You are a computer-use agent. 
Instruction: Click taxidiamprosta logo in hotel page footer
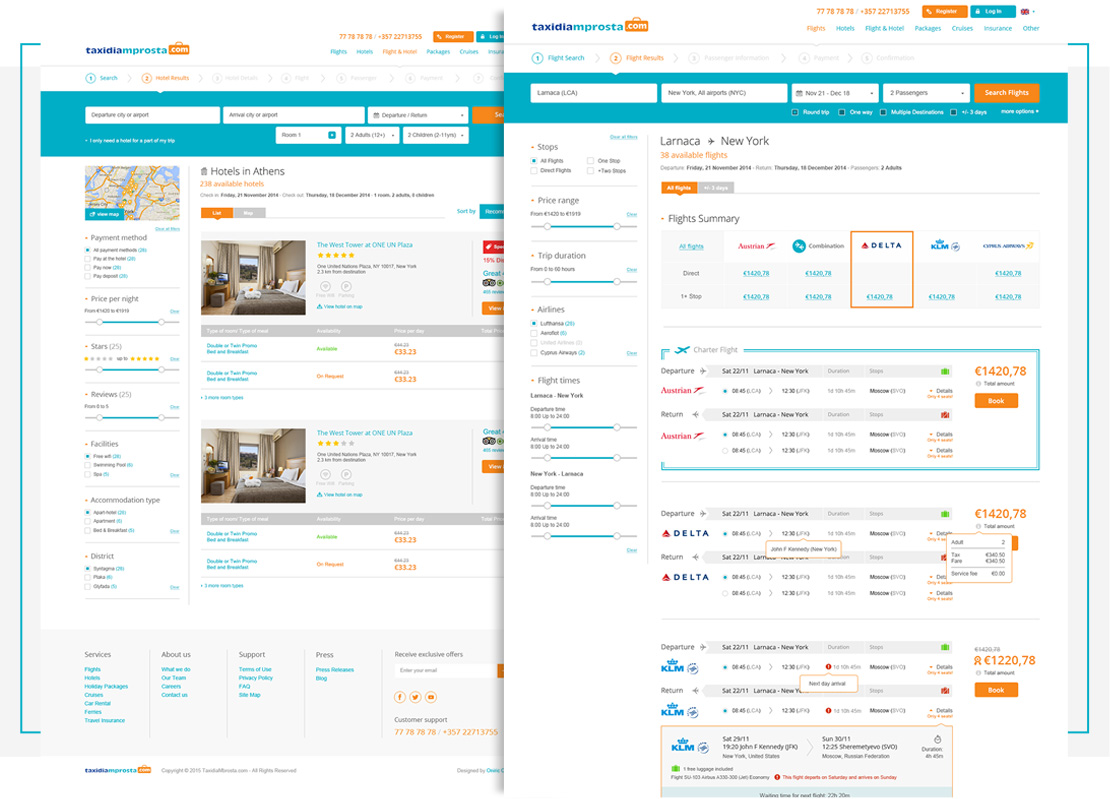[x=118, y=770]
